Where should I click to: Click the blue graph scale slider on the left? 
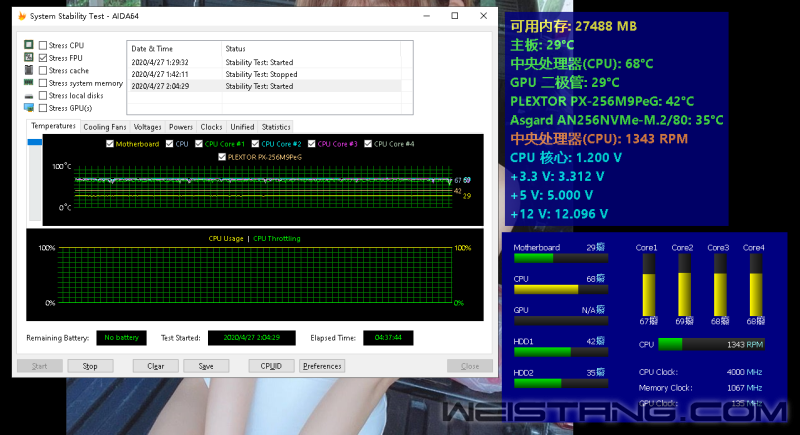pyautogui.click(x=36, y=143)
